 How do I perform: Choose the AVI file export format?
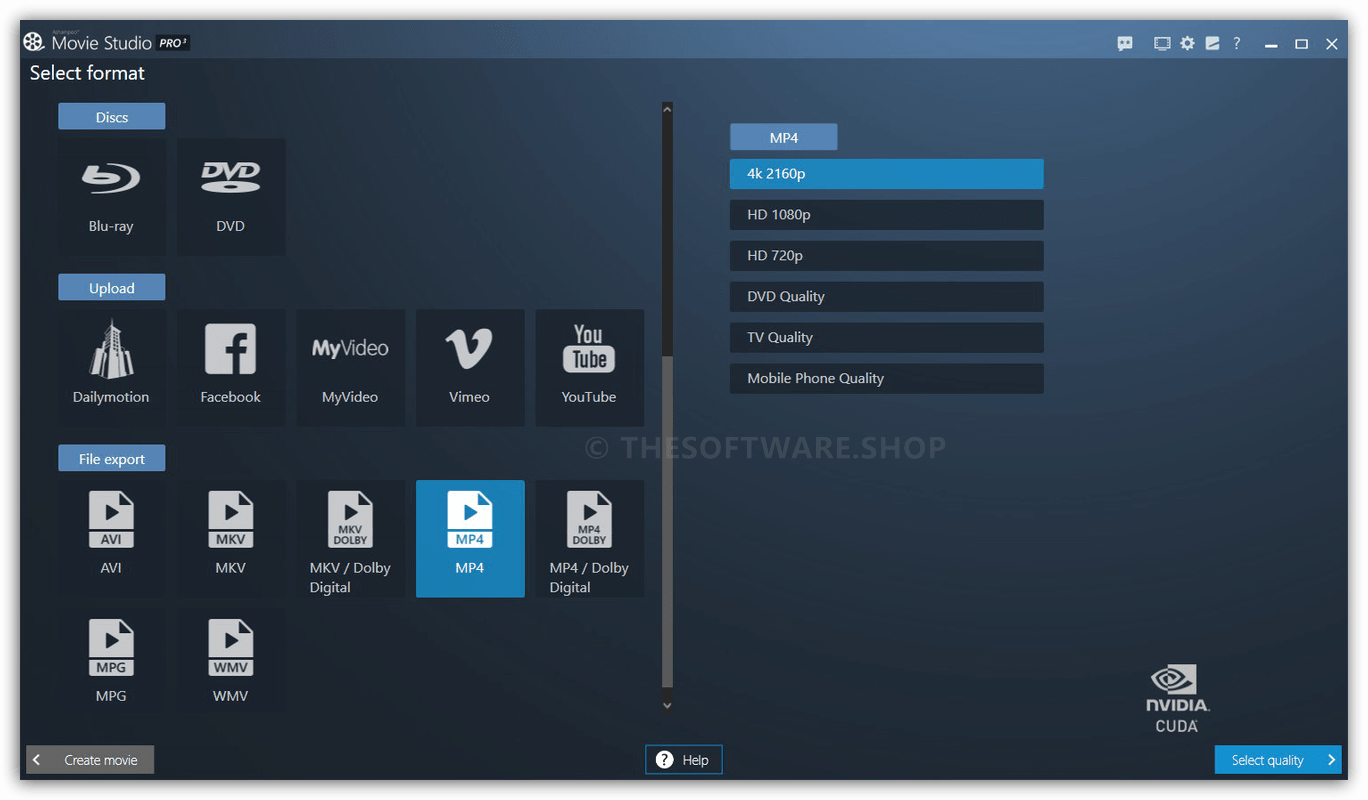(111, 538)
